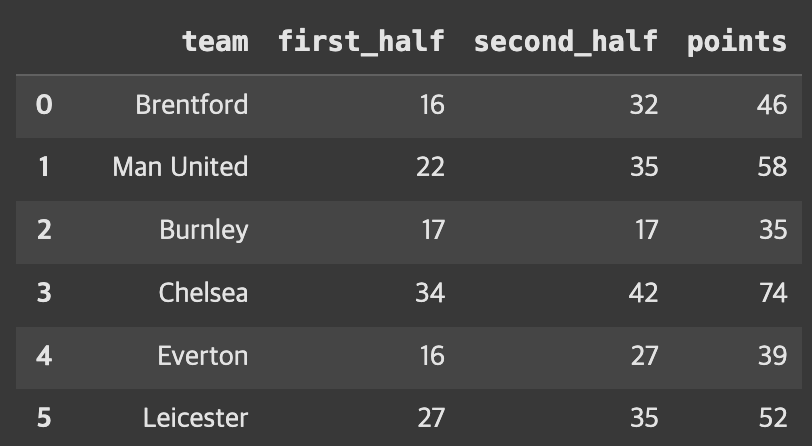The height and width of the screenshot is (446, 812).
Task: Click row index 5
Action: point(44,419)
